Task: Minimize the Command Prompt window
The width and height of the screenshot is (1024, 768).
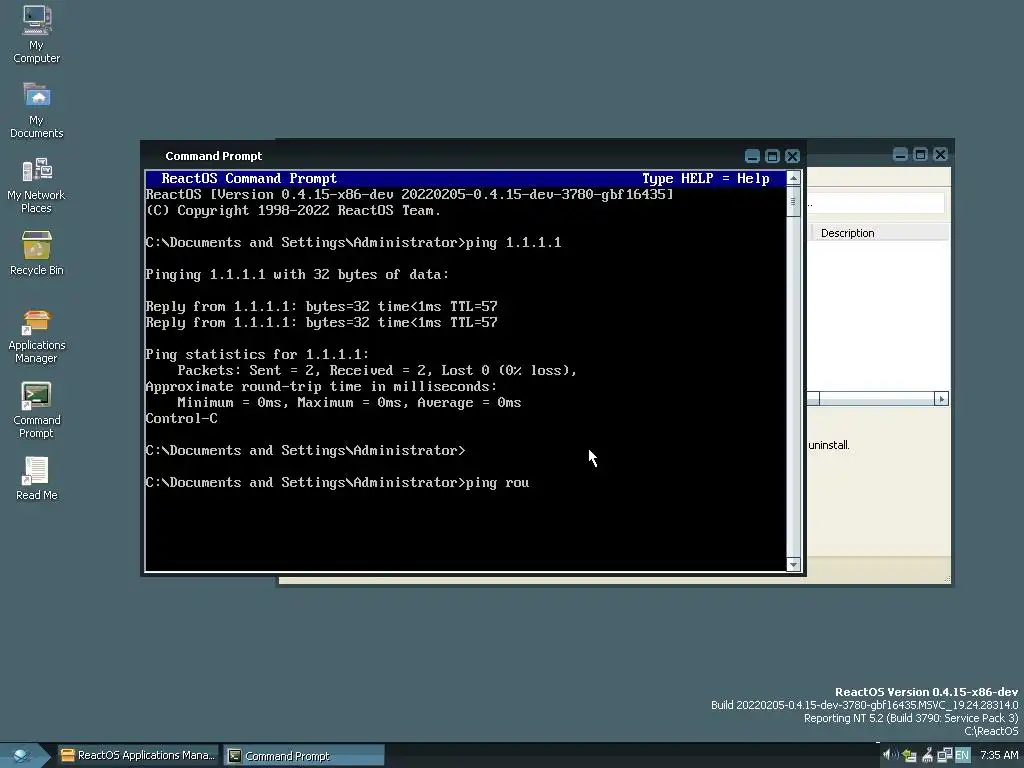Action: (752, 156)
